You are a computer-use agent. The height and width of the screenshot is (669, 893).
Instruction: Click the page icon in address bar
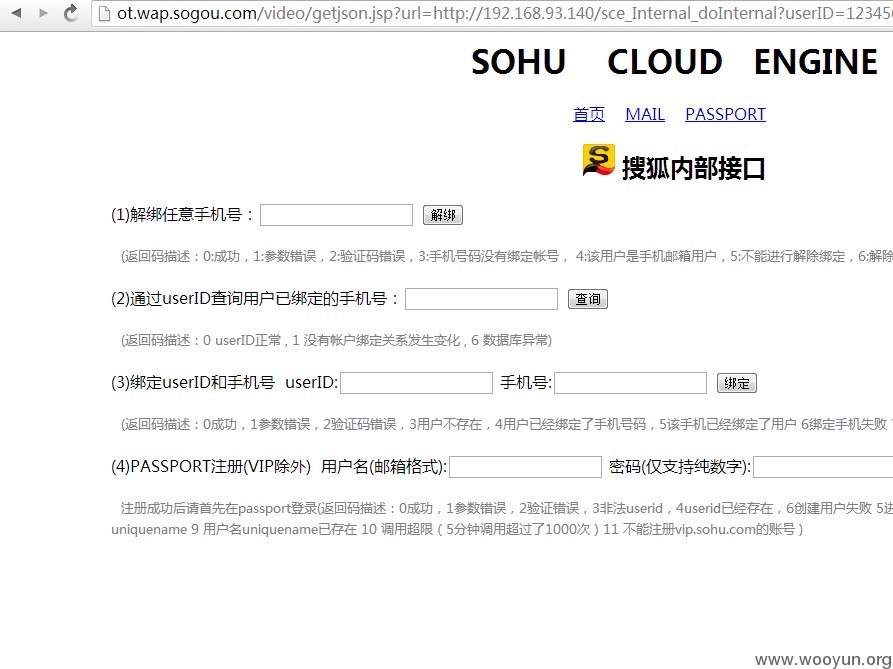point(104,13)
